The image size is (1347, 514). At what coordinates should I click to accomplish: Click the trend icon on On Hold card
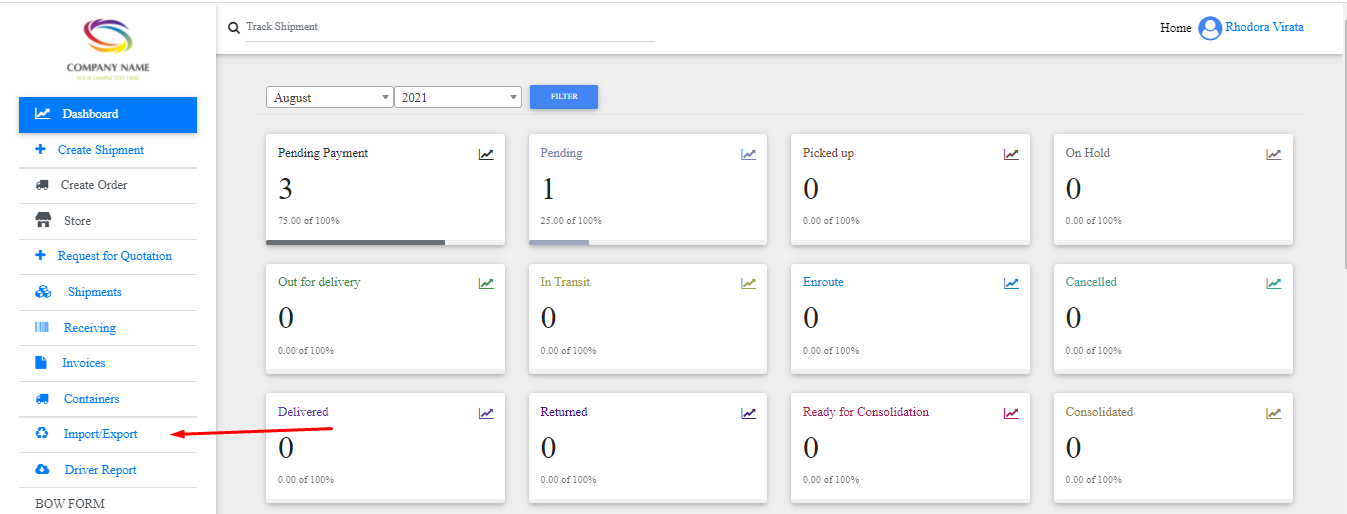click(1273, 154)
